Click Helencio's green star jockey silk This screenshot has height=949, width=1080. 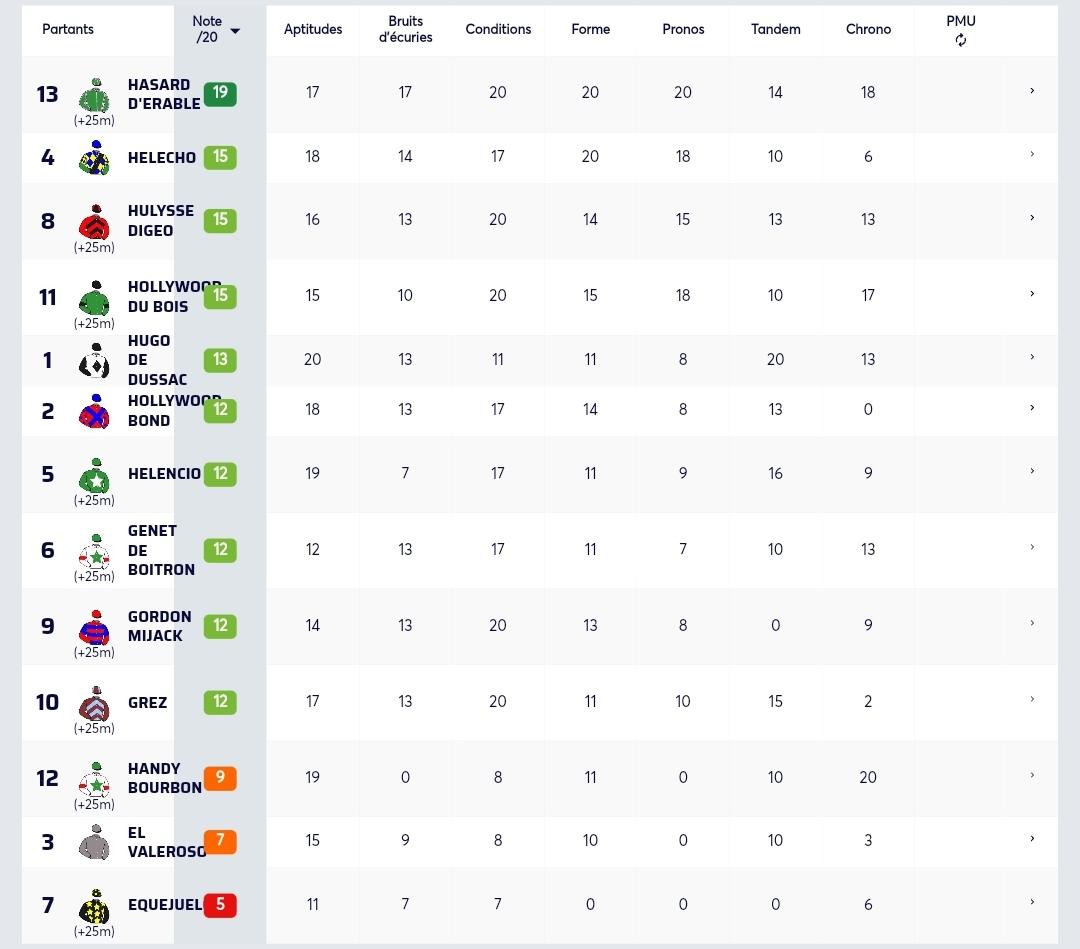tap(95, 475)
